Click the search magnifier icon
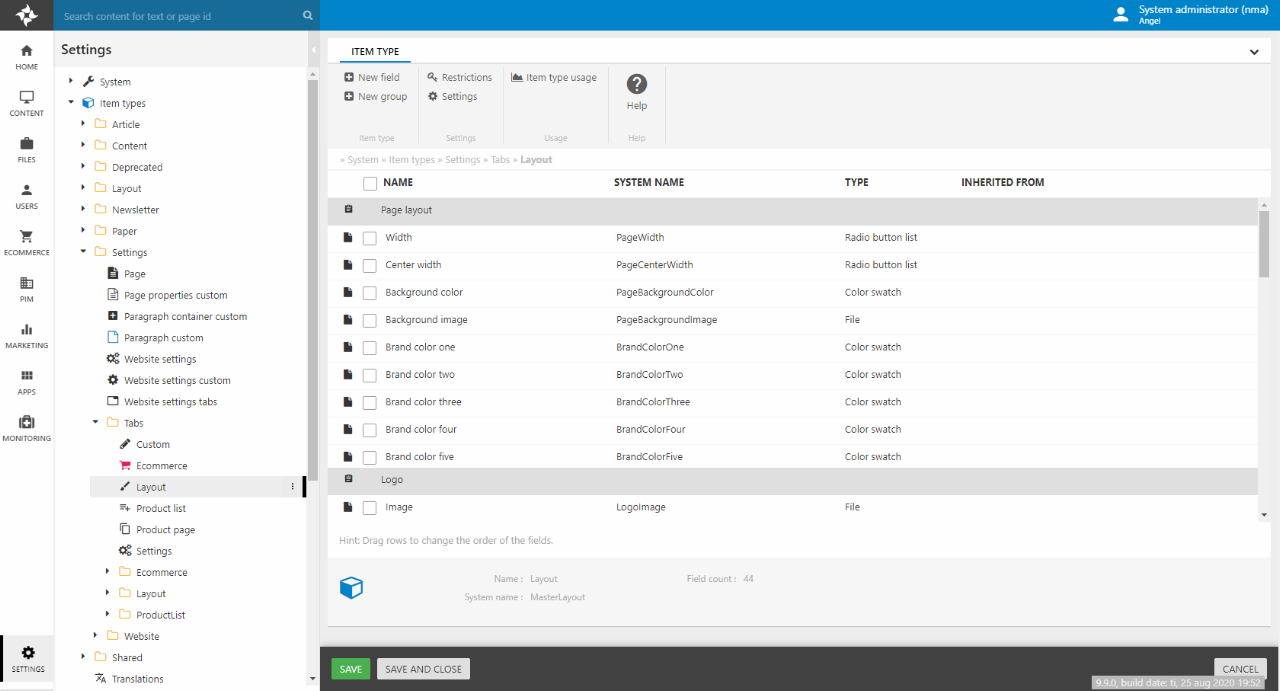This screenshot has height=691, width=1280. tap(307, 16)
